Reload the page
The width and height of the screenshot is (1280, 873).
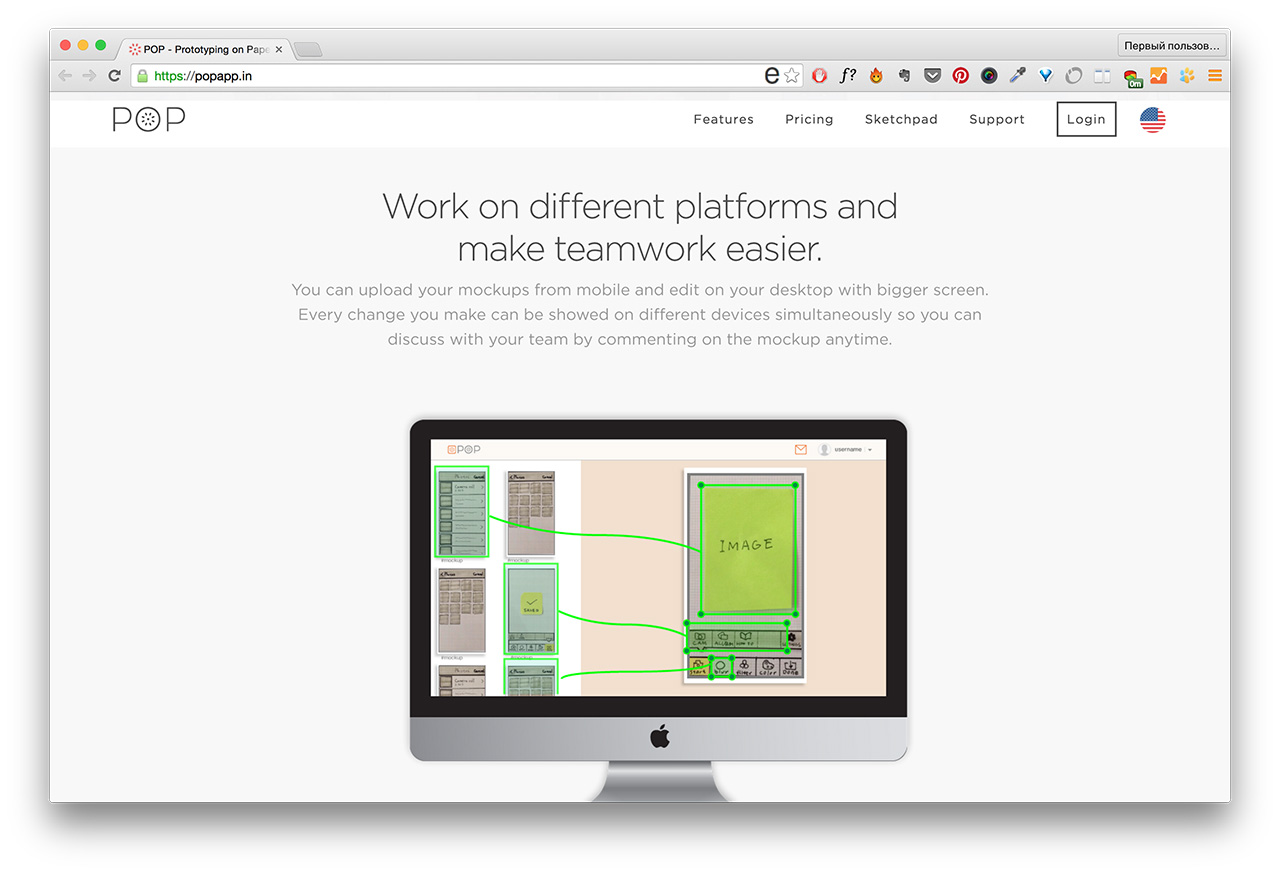pyautogui.click(x=115, y=75)
